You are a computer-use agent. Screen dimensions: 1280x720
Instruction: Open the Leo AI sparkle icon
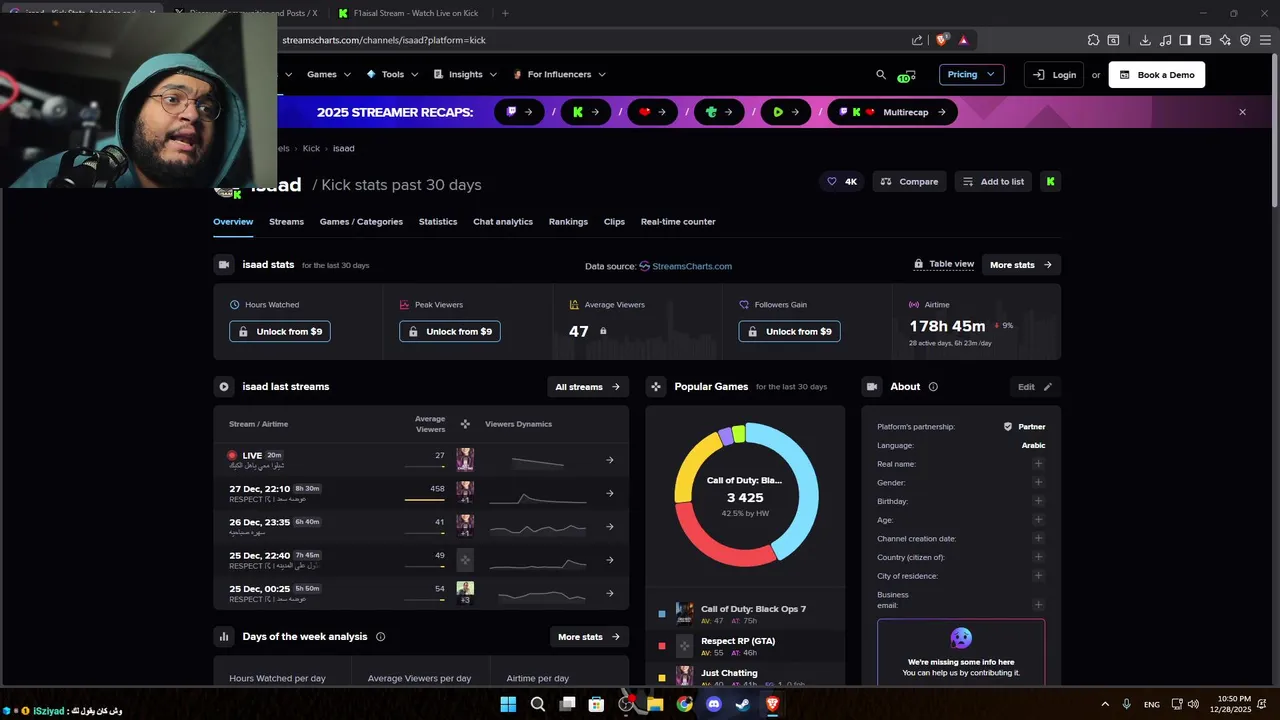click(1225, 40)
